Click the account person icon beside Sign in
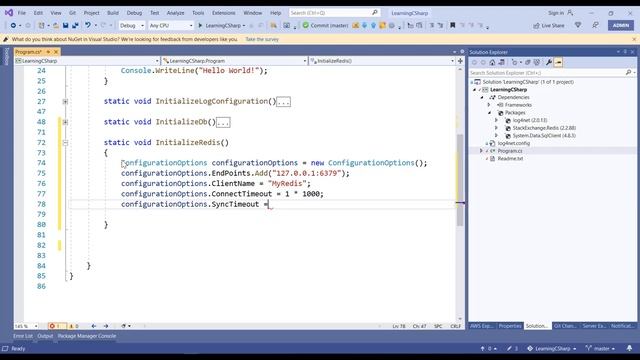 click(570, 13)
